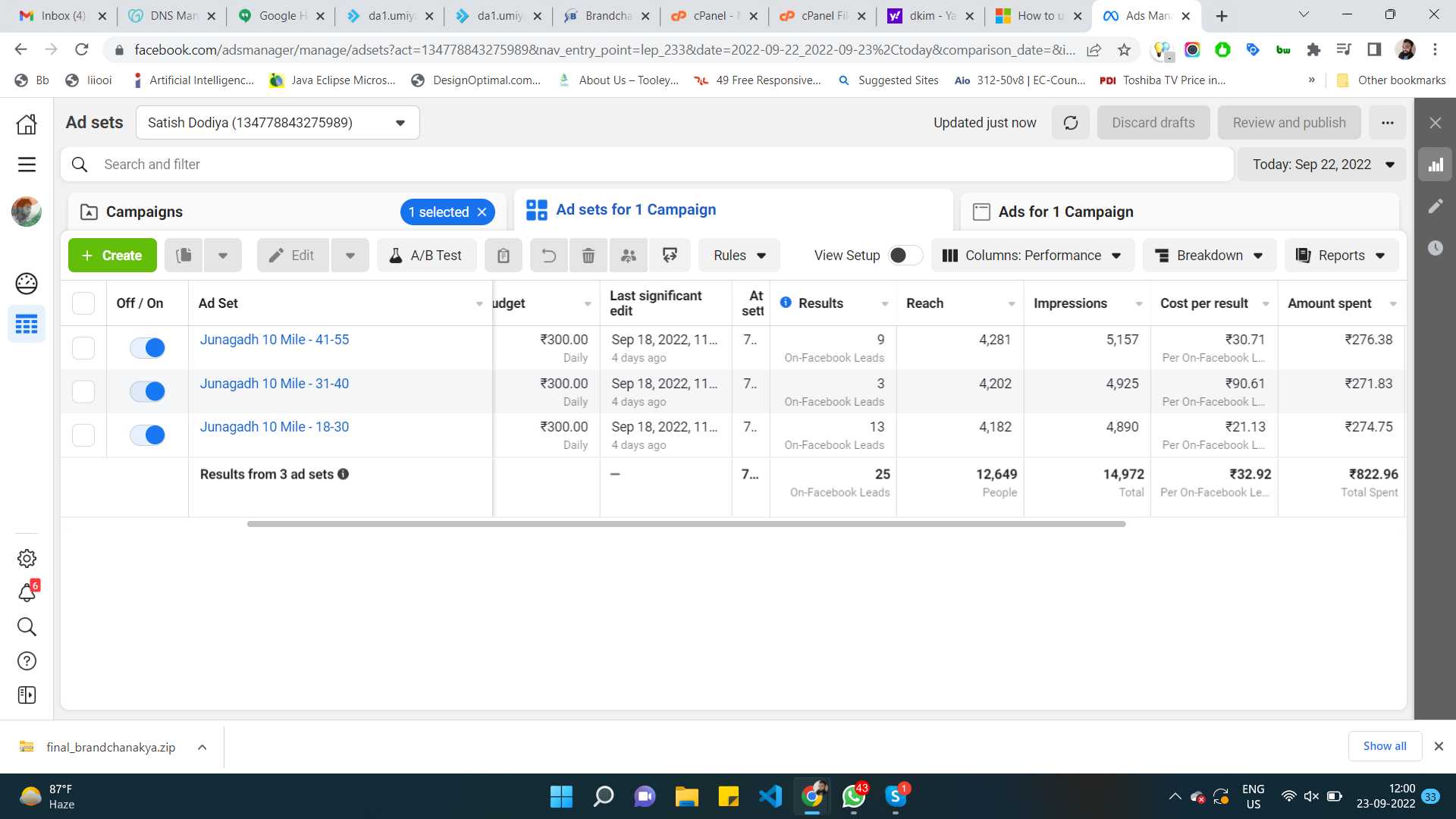Click the refresh data button
The image size is (1456, 819).
pos(1071,123)
